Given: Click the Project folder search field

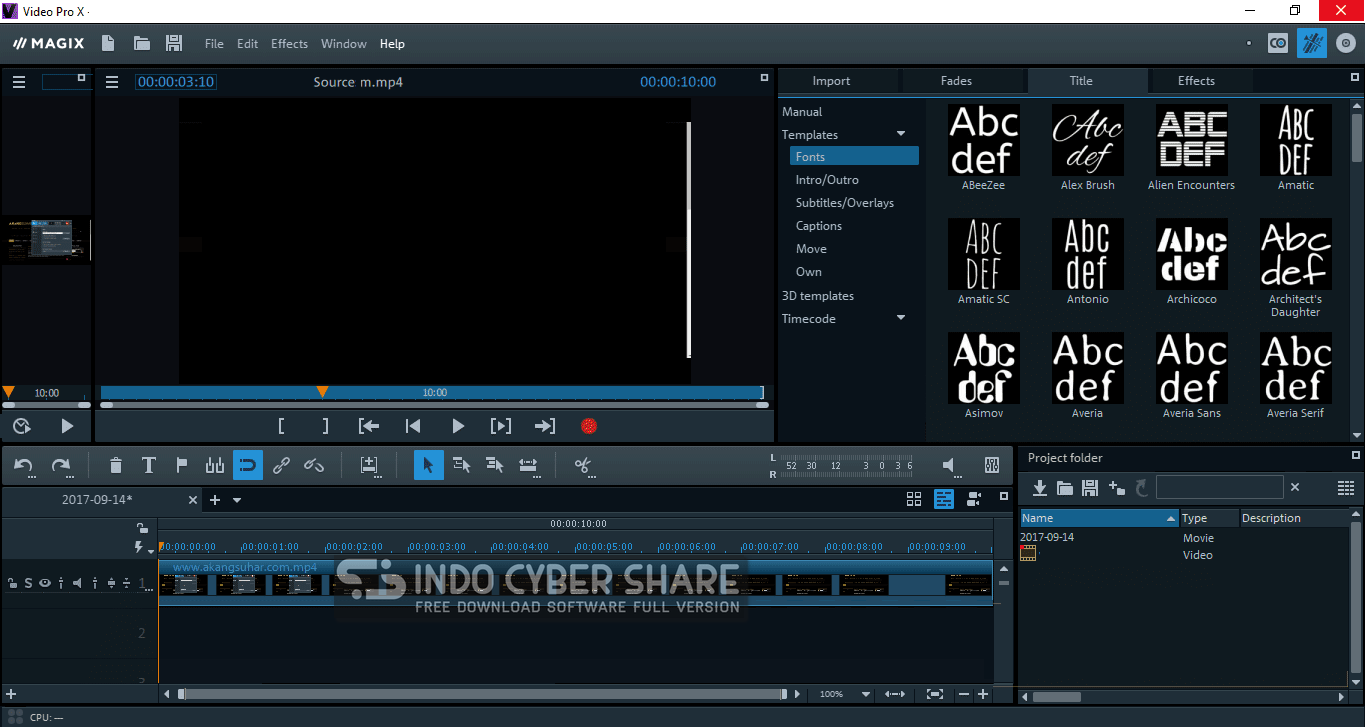Looking at the screenshot, I should click(1219, 487).
